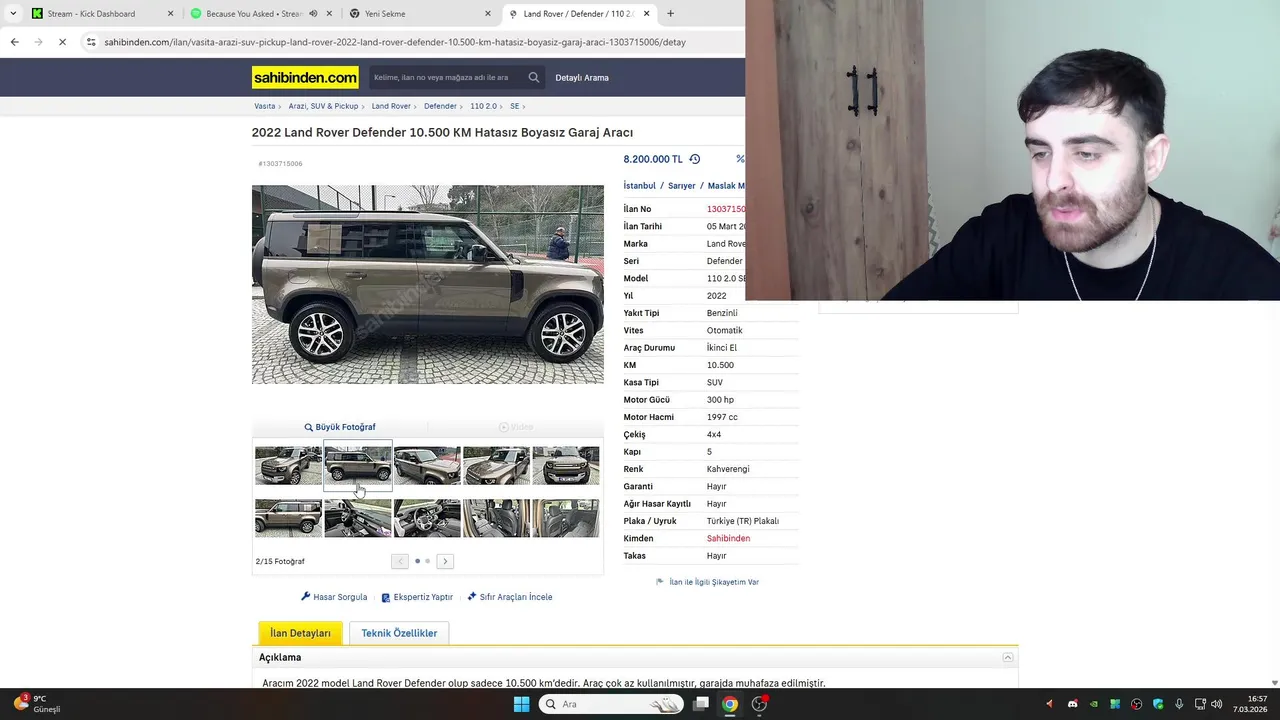Screen dimensions: 1280x720
Task: Open Discord tray icon
Action: point(1073,704)
